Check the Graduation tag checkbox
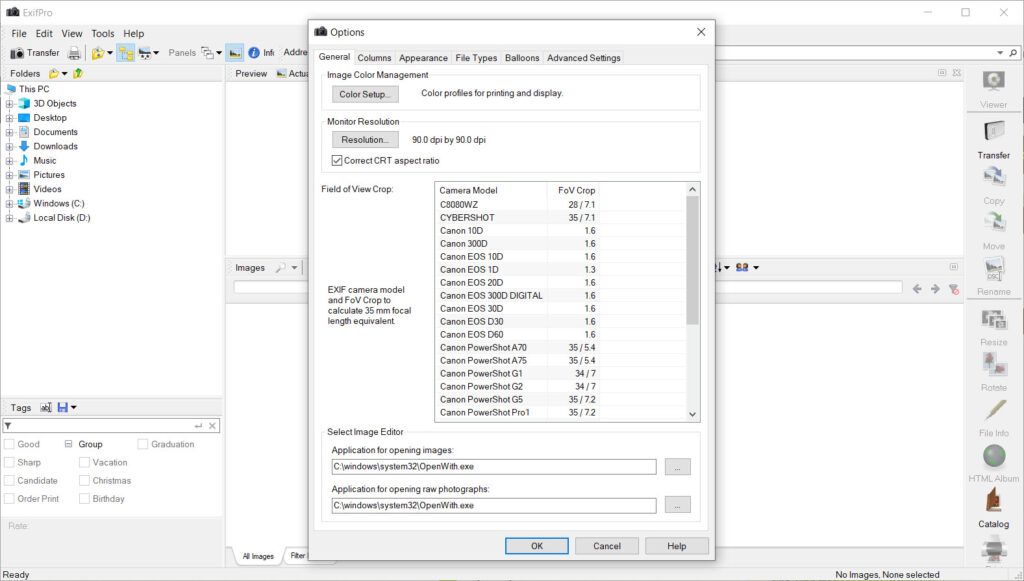 [x=143, y=444]
